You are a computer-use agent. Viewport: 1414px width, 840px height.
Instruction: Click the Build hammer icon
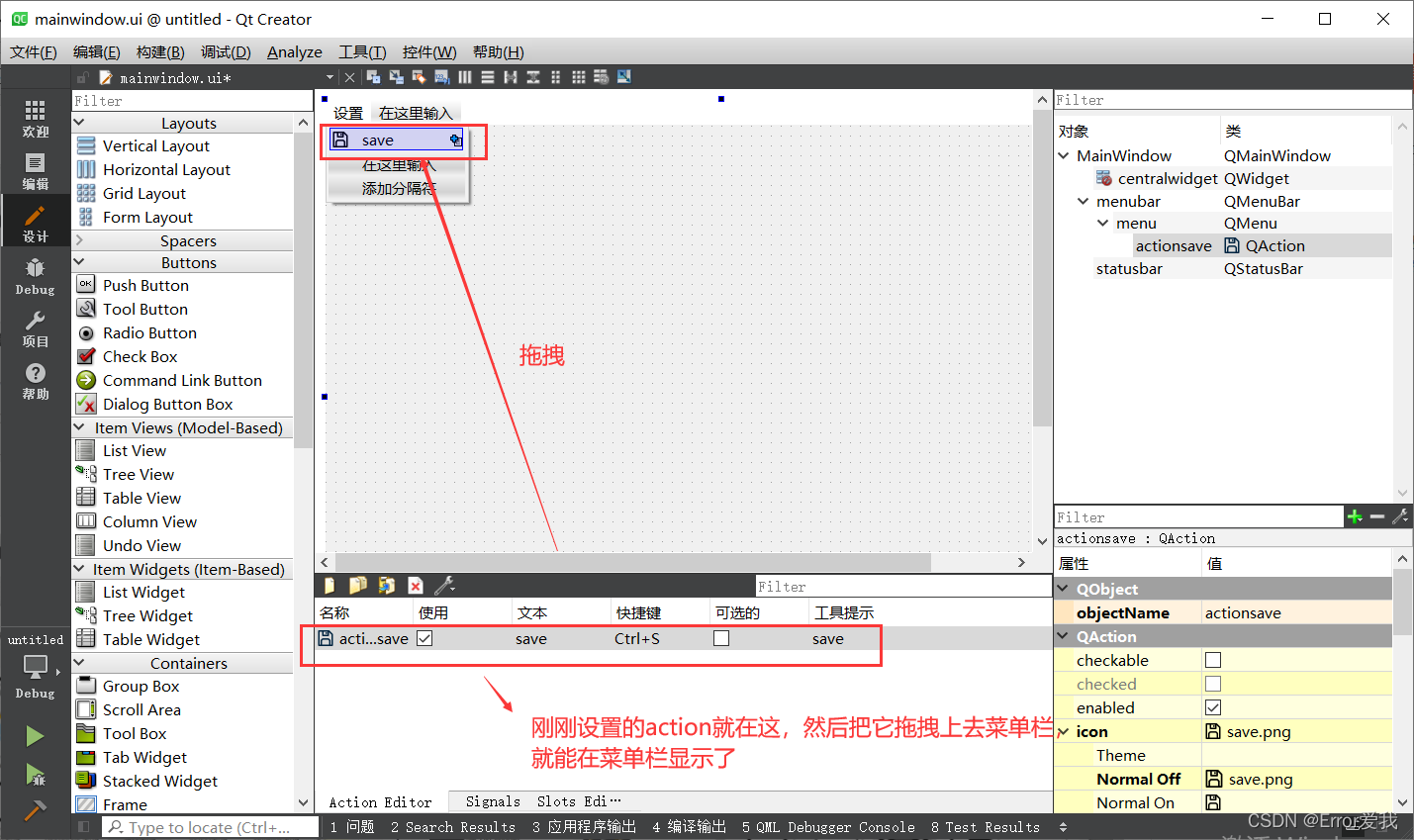[36, 810]
